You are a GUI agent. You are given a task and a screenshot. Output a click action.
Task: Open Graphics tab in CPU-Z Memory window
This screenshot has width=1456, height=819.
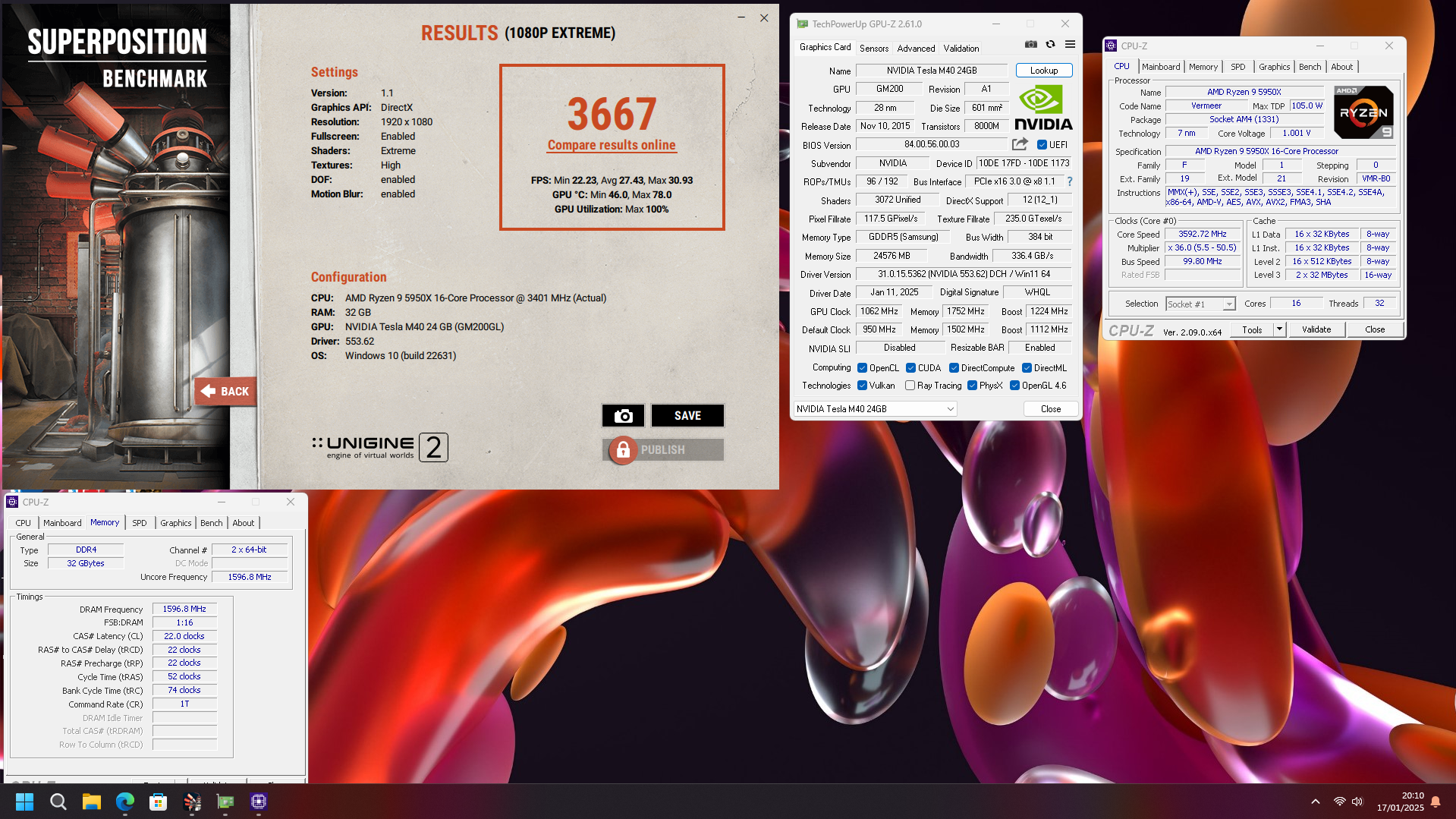point(175,523)
